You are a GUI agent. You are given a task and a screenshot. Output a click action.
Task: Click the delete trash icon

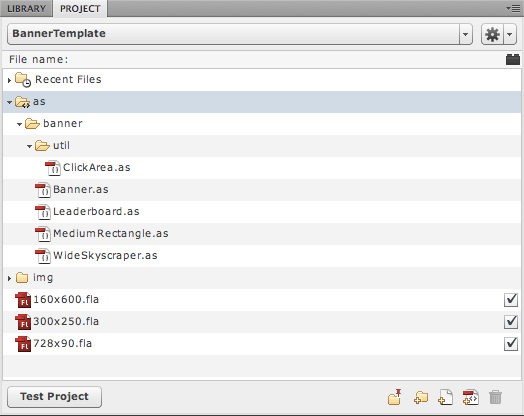(x=495, y=397)
